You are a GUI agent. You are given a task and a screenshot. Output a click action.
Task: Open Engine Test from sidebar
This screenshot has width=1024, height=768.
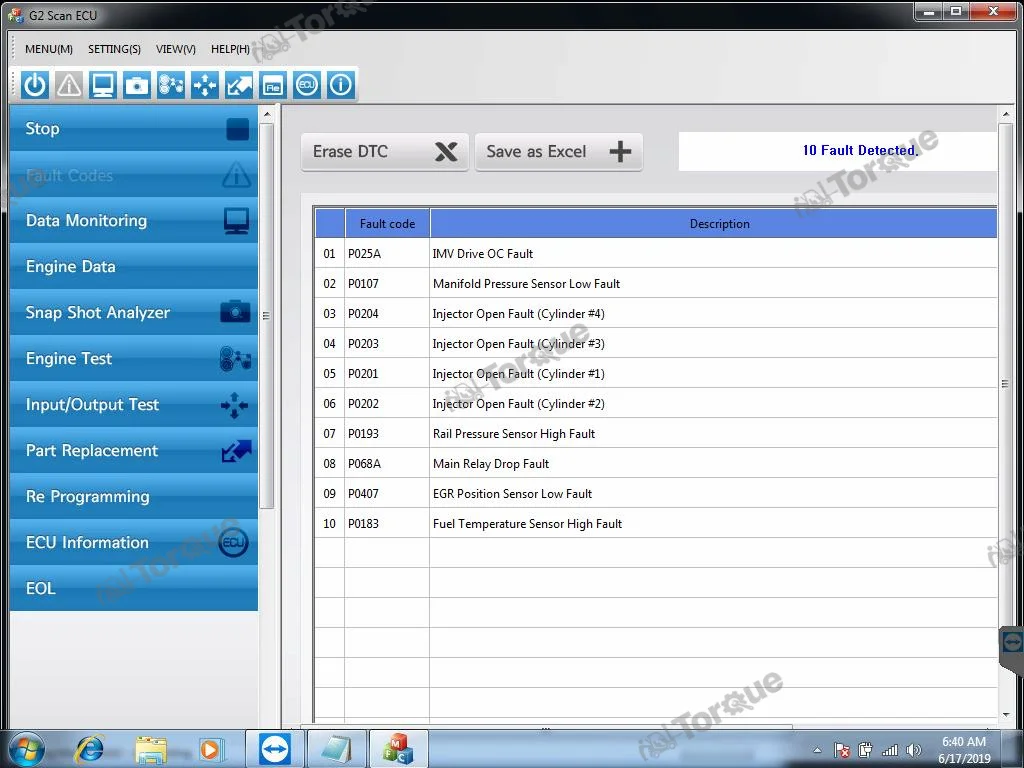click(134, 359)
